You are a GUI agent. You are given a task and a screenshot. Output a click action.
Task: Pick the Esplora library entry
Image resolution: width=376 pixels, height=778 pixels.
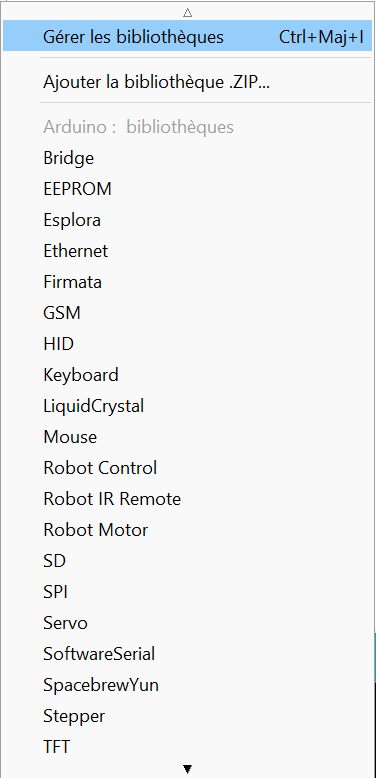[188, 220]
